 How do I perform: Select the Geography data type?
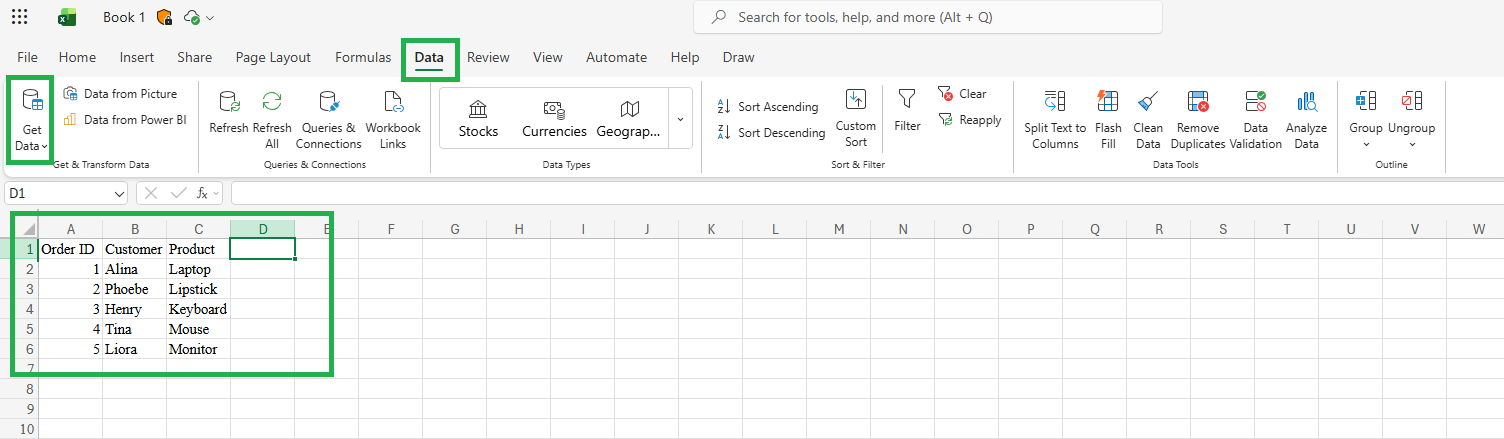(x=629, y=119)
